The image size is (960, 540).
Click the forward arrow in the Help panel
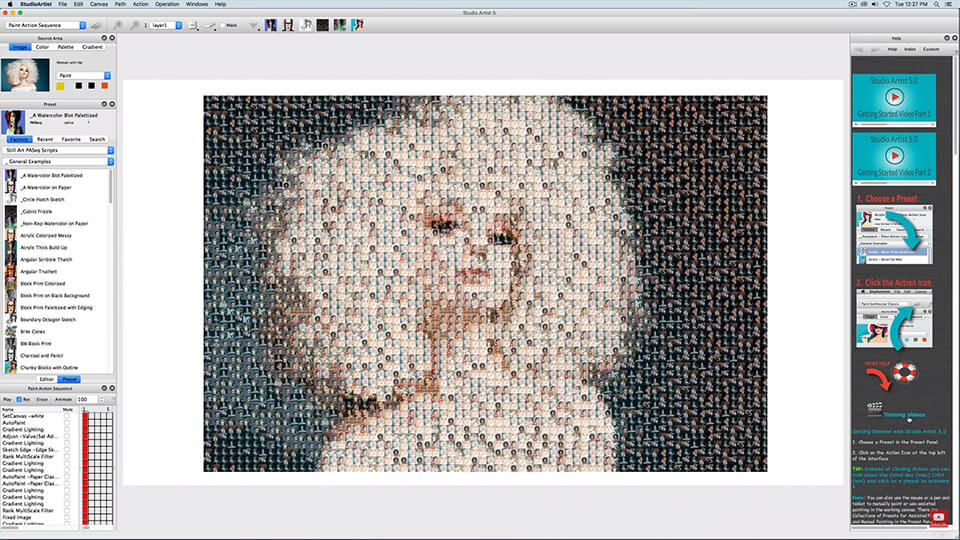(875, 49)
